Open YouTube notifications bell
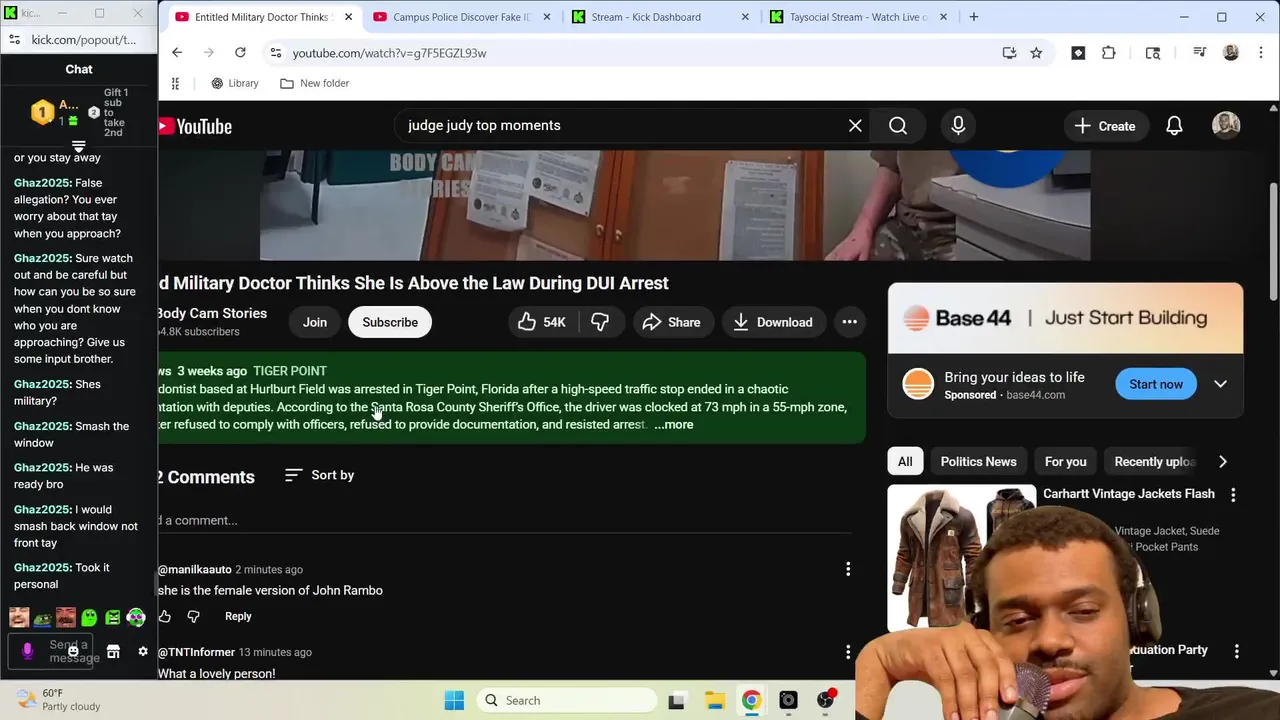 [1174, 126]
